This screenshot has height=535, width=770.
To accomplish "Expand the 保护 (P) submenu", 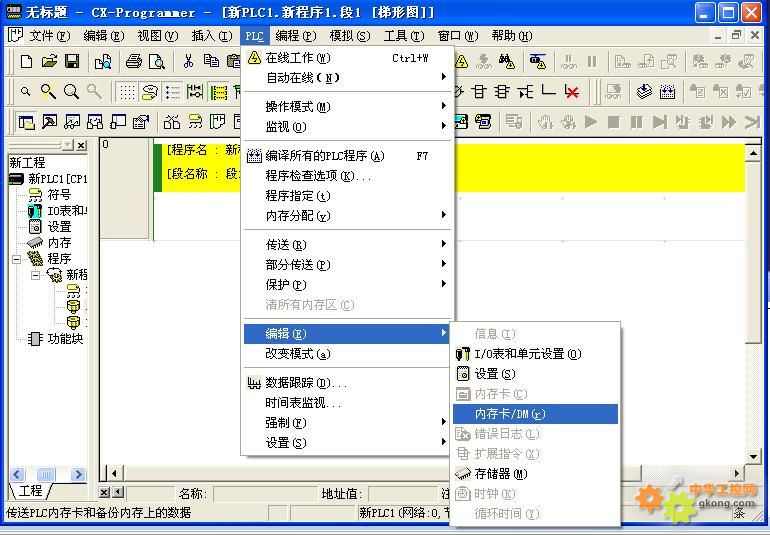I will pyautogui.click(x=348, y=284).
